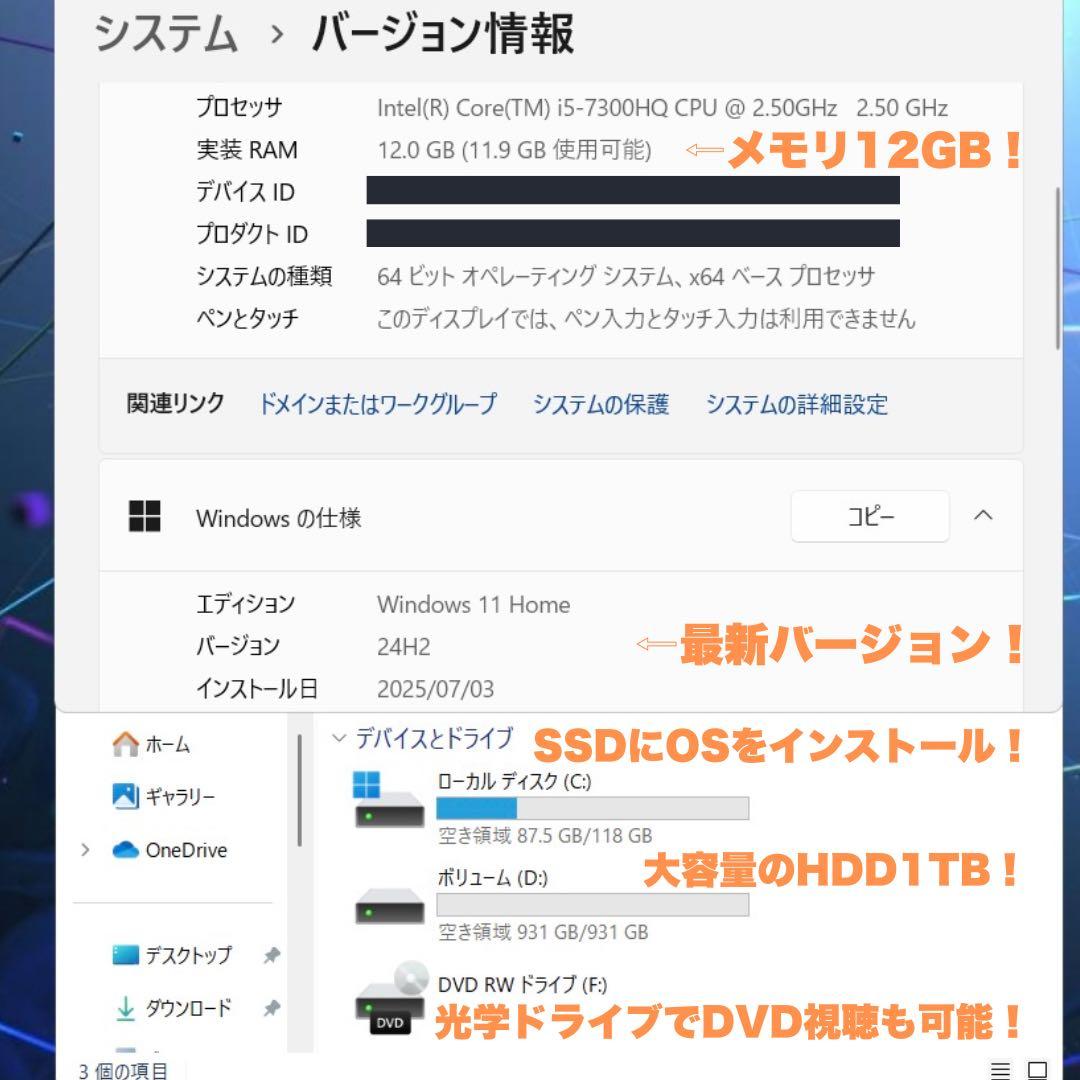This screenshot has width=1080, height=1080.
Task: Click the 3 個の項目 status text
Action: [123, 1070]
